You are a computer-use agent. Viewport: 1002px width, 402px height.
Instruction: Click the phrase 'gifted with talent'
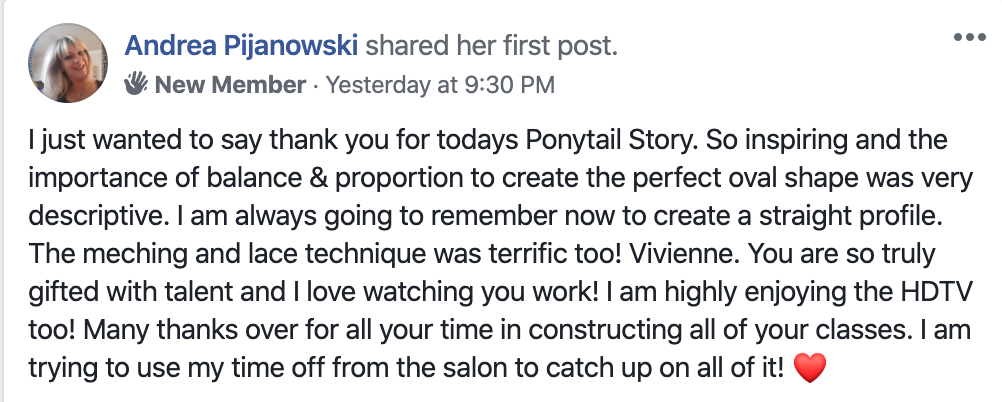(130, 292)
